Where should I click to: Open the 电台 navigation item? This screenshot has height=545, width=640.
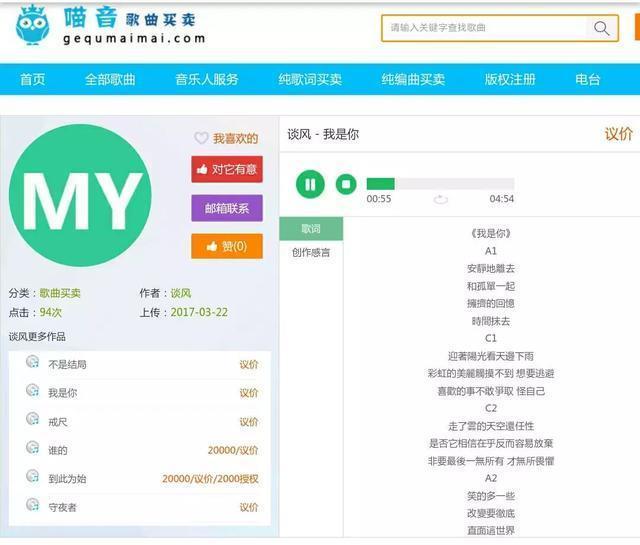(x=588, y=79)
